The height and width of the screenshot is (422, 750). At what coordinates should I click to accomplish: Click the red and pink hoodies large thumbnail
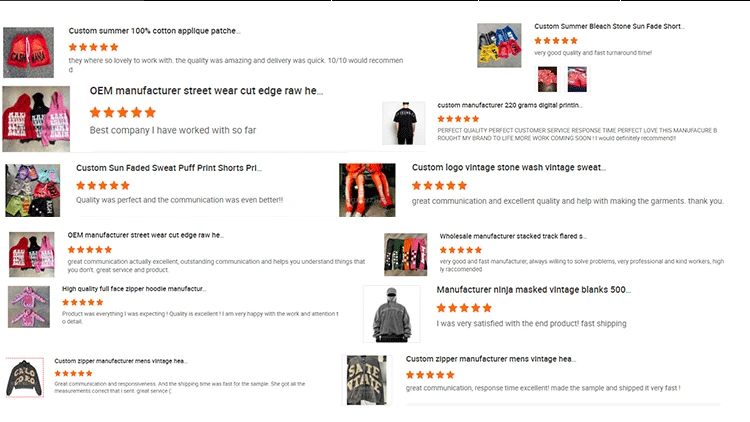[x=36, y=119]
